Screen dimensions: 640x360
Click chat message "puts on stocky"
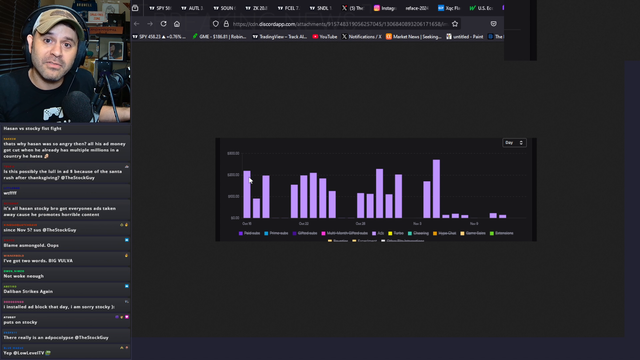[x=20, y=322]
